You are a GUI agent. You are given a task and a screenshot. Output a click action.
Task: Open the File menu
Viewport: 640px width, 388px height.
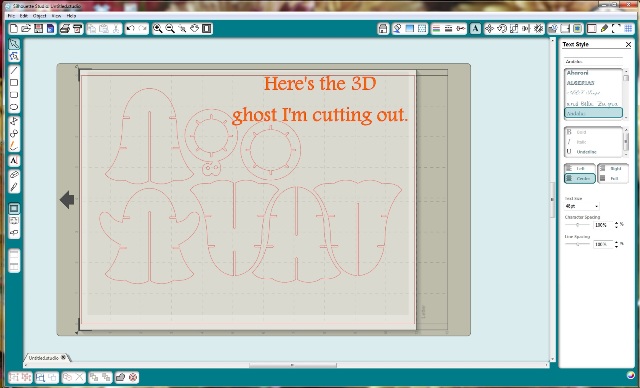click(11, 16)
